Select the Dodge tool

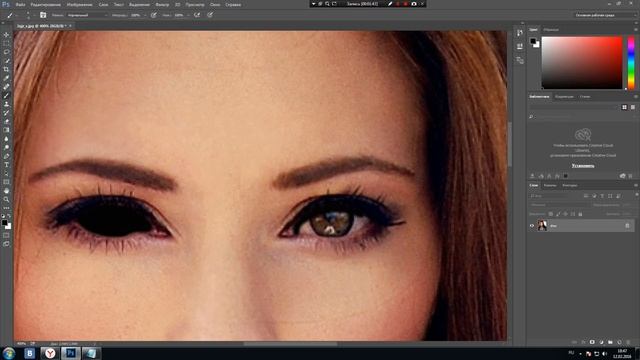point(6,147)
